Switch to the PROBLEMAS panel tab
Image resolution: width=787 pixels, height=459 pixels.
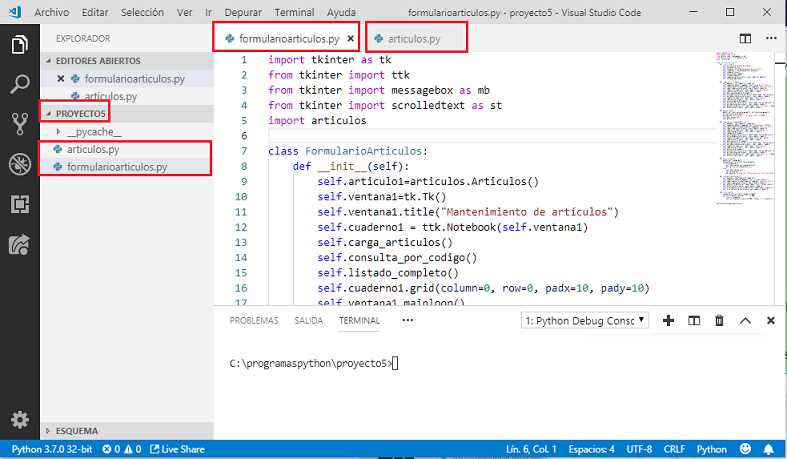point(254,320)
